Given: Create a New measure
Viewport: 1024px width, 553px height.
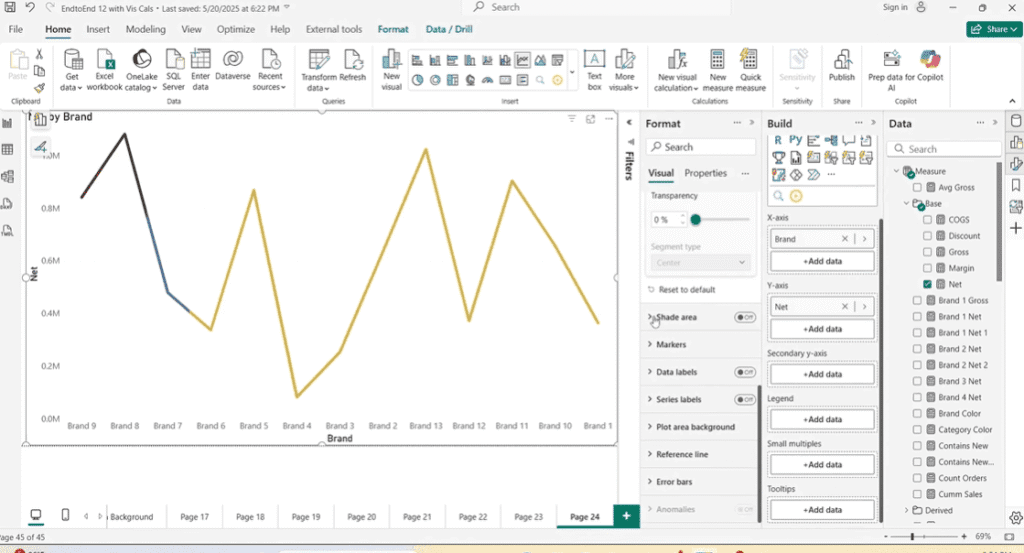Looking at the screenshot, I should click(x=718, y=70).
